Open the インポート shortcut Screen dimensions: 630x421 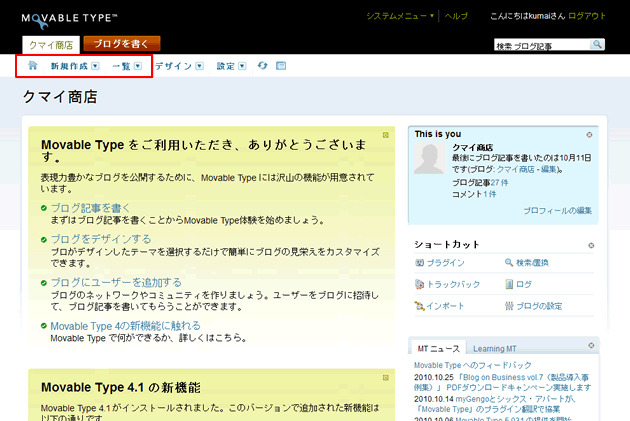(x=440, y=306)
